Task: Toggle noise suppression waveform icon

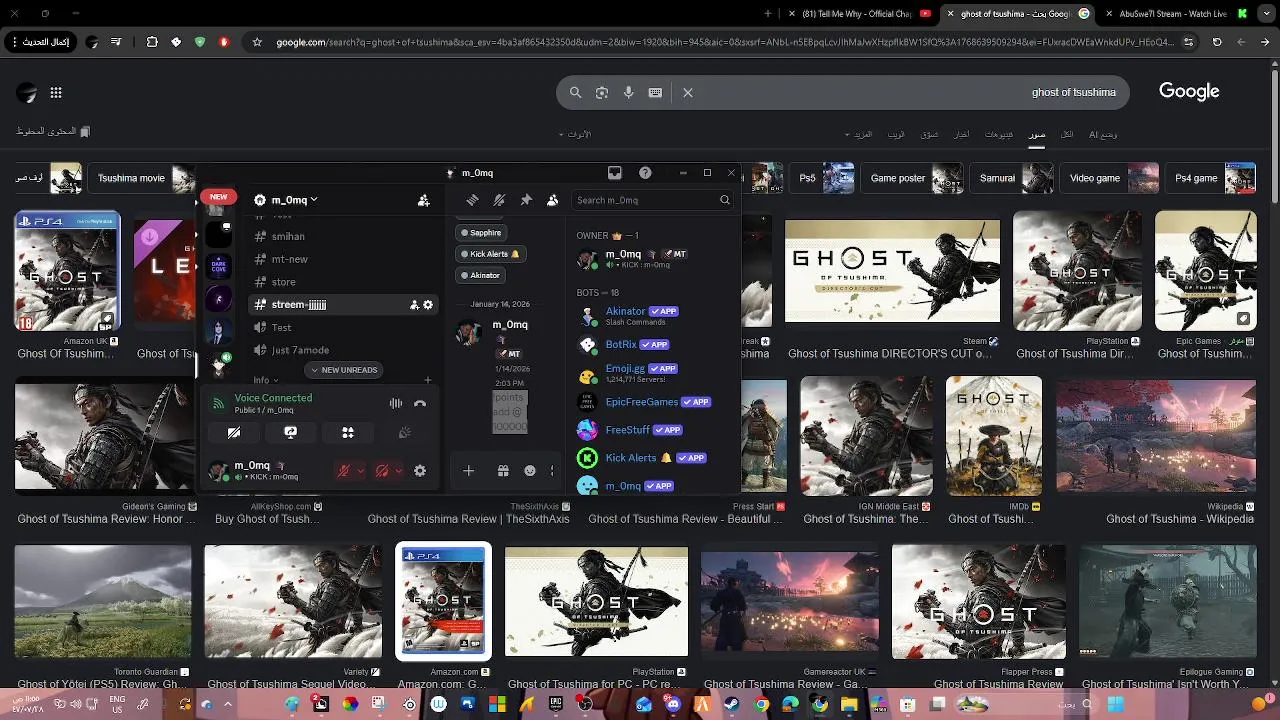Action: pyautogui.click(x=396, y=403)
